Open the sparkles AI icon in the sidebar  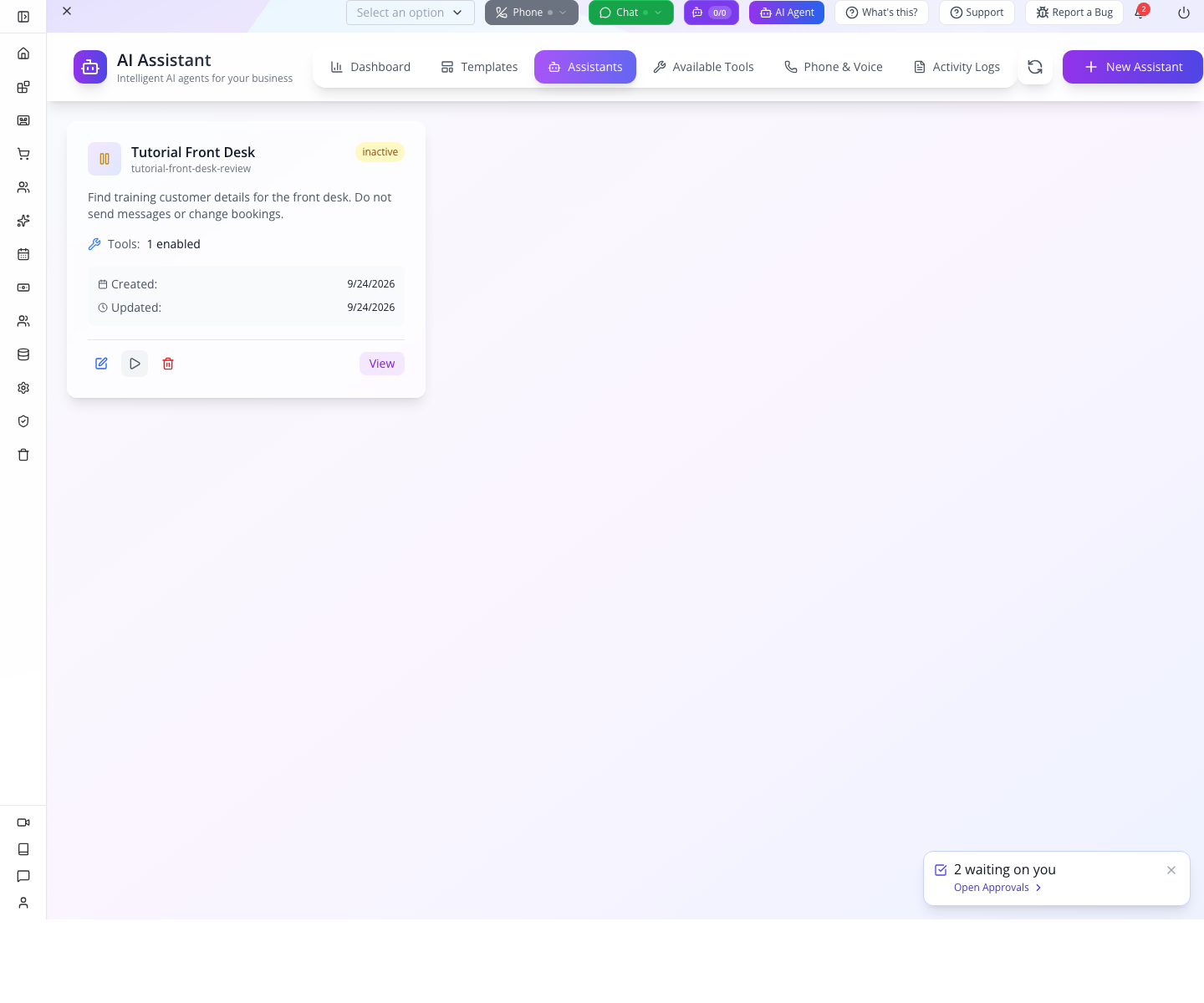click(23, 221)
